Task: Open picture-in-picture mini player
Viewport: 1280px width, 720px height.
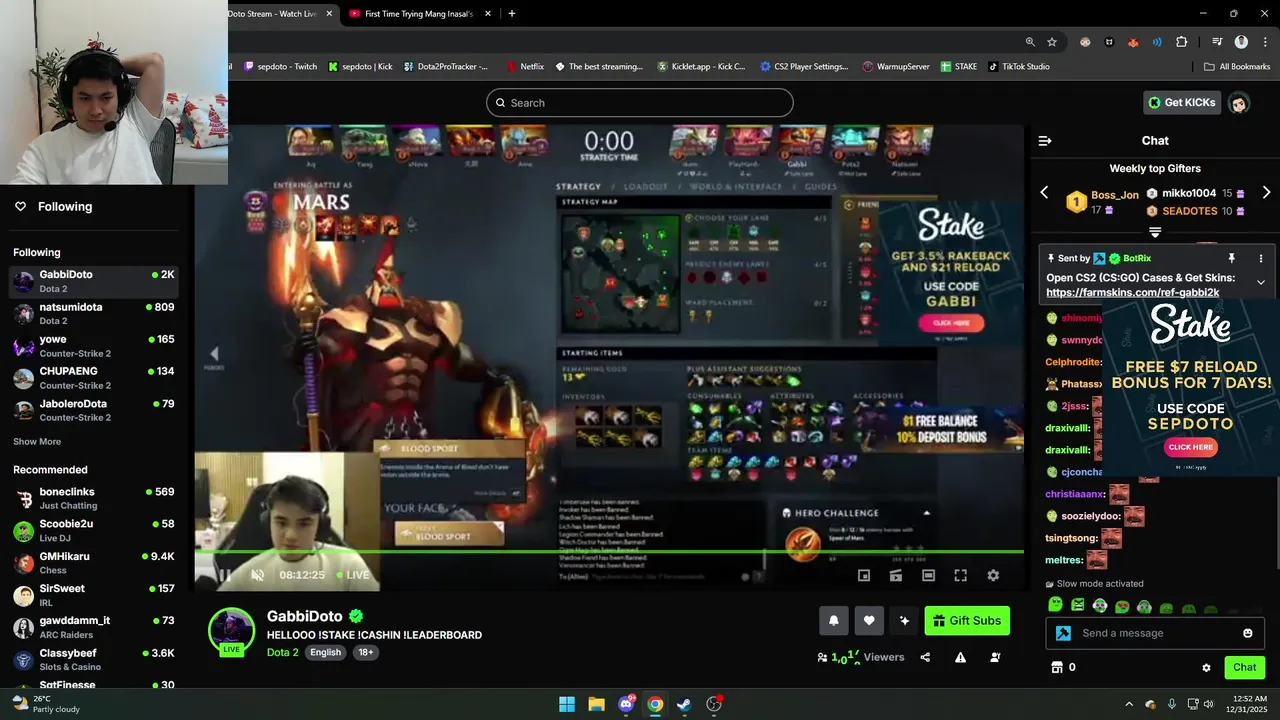Action: [x=864, y=575]
